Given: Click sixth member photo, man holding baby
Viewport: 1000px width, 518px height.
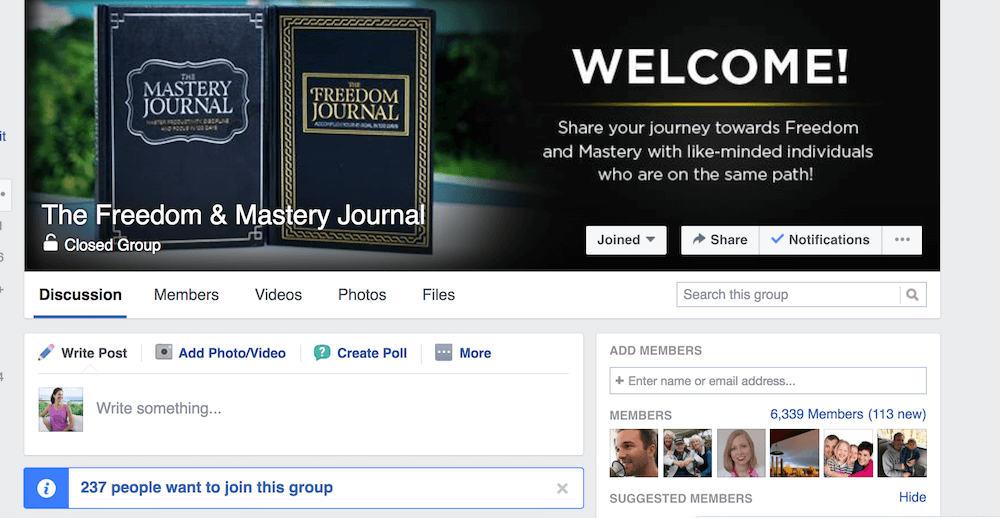Looking at the screenshot, I should pyautogui.click(x=902, y=453).
